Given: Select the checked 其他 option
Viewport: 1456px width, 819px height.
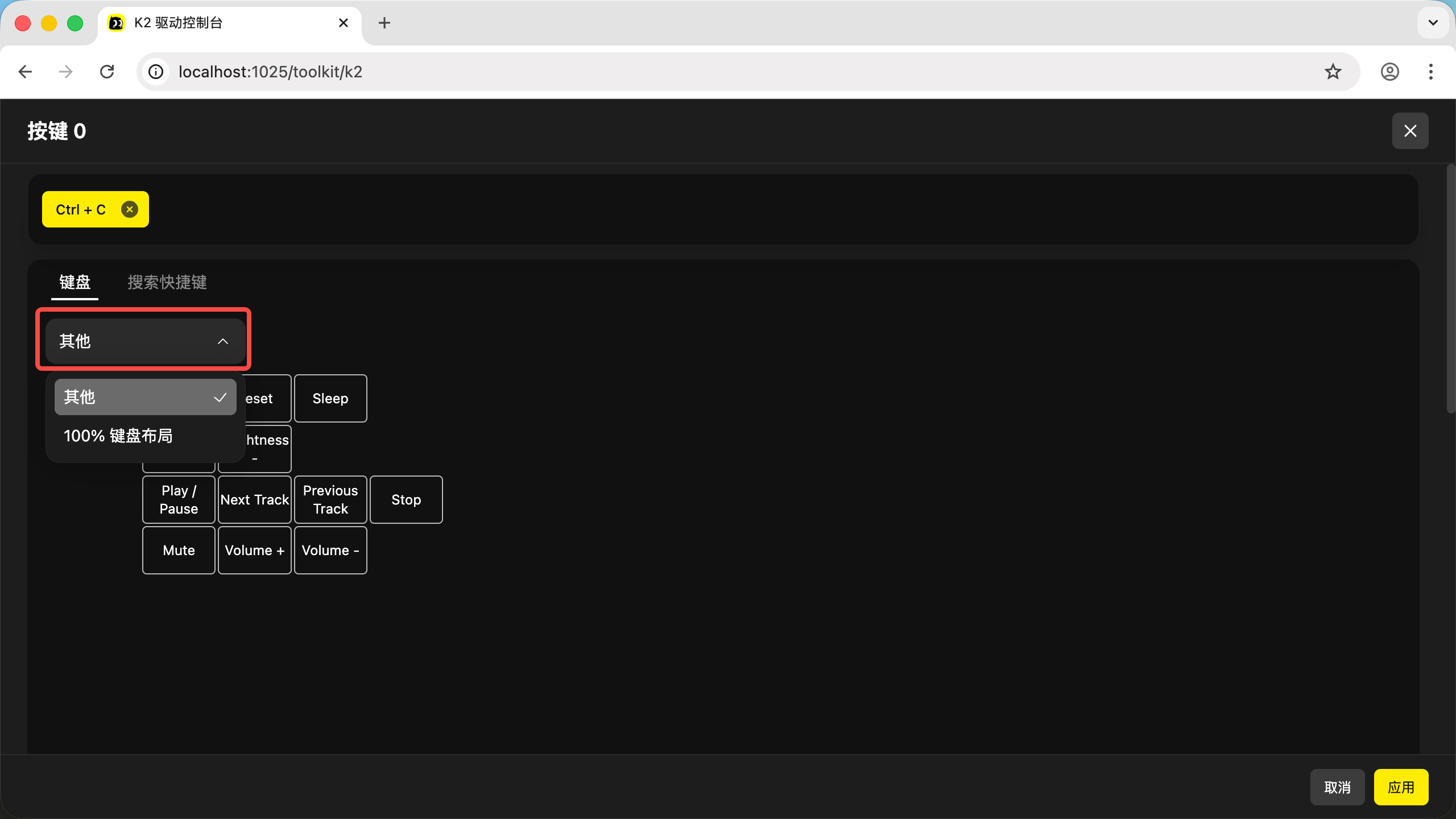Looking at the screenshot, I should 145,397.
